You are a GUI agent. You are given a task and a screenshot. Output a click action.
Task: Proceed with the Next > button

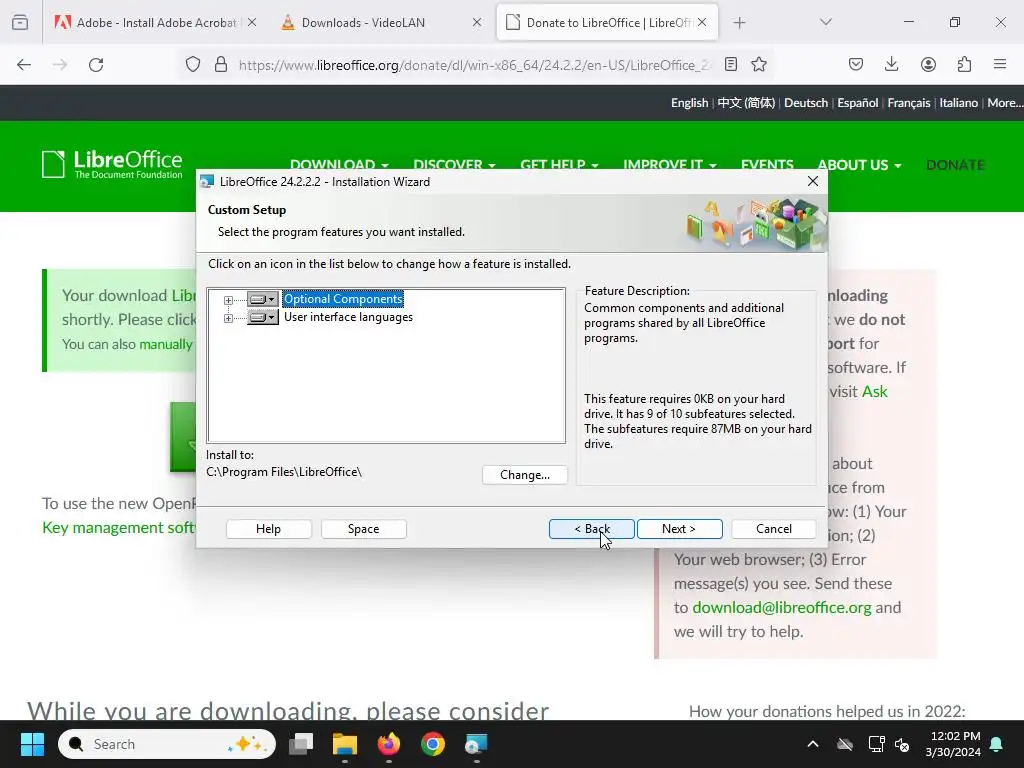(x=679, y=529)
